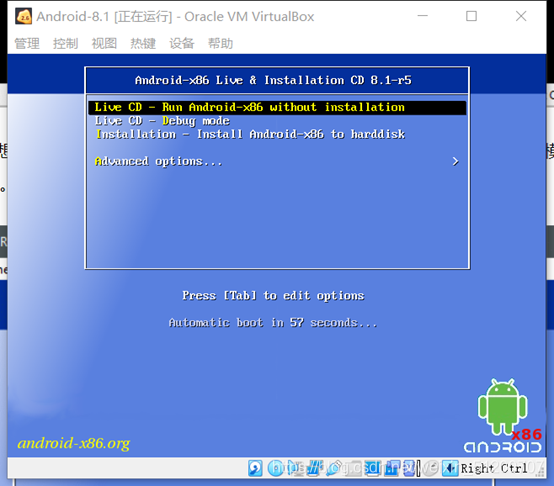Viewport: 554px width, 486px height.
Task: Expand Advanced options submenu arrow
Action: pyautogui.click(x=455, y=161)
